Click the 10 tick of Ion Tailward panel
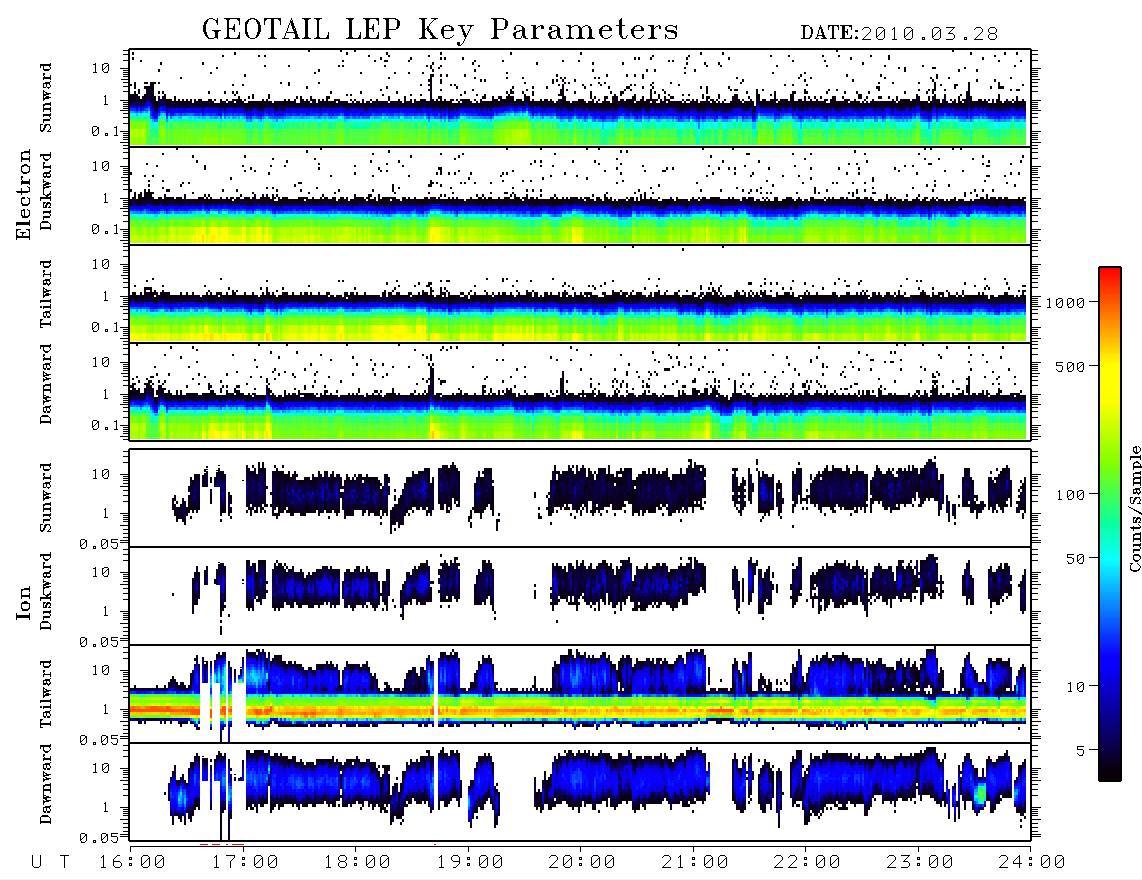Viewport: 1142px width, 880px height. [x=101, y=670]
